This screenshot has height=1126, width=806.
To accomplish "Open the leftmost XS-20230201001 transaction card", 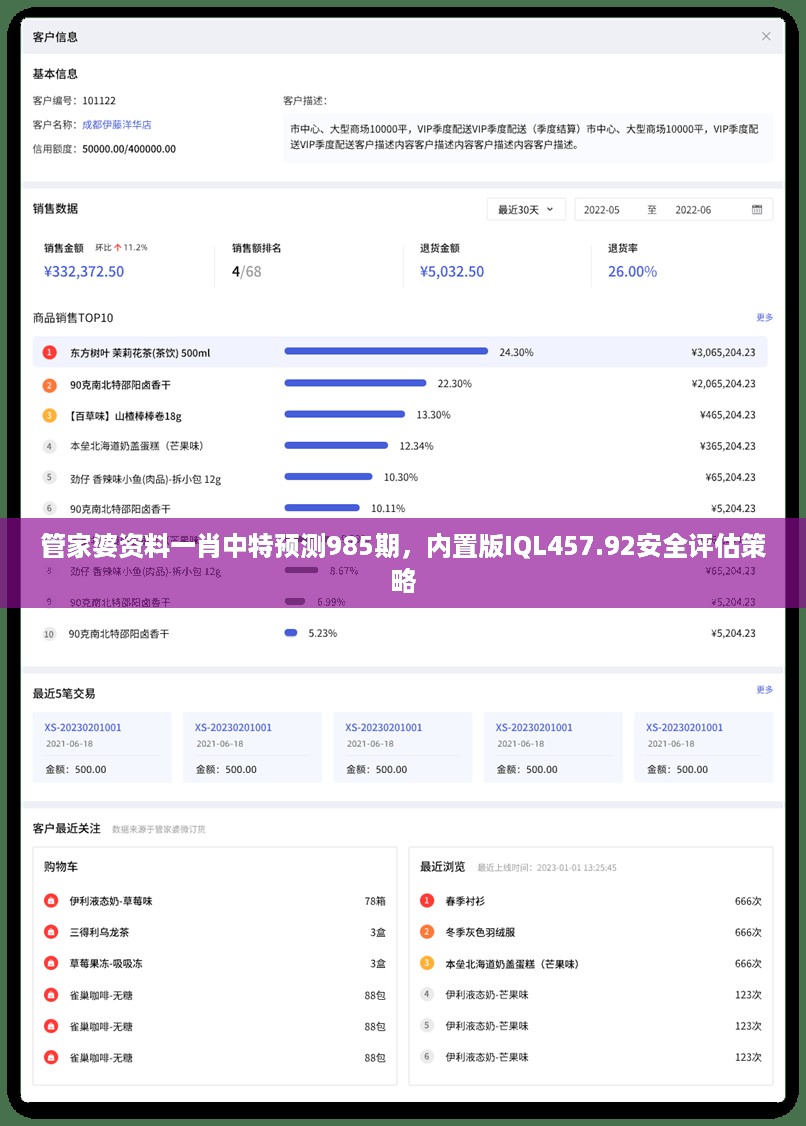I will [102, 747].
